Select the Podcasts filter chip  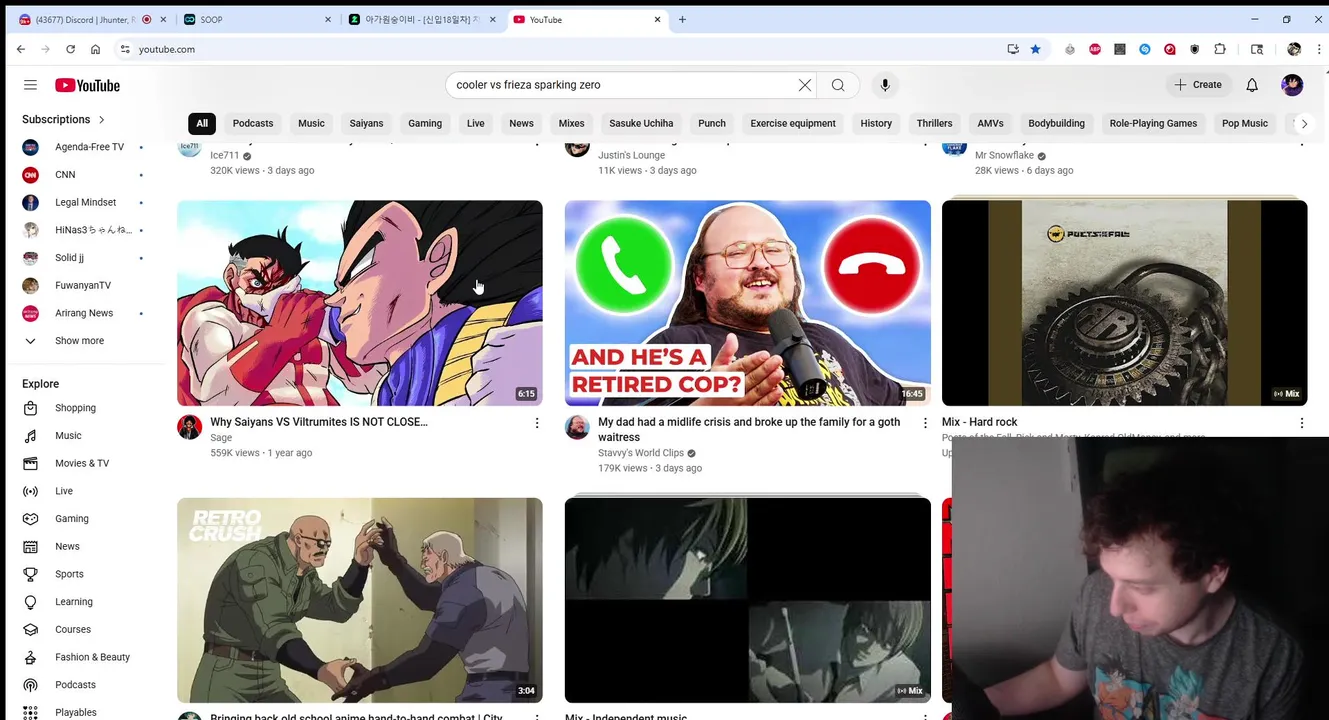click(253, 124)
